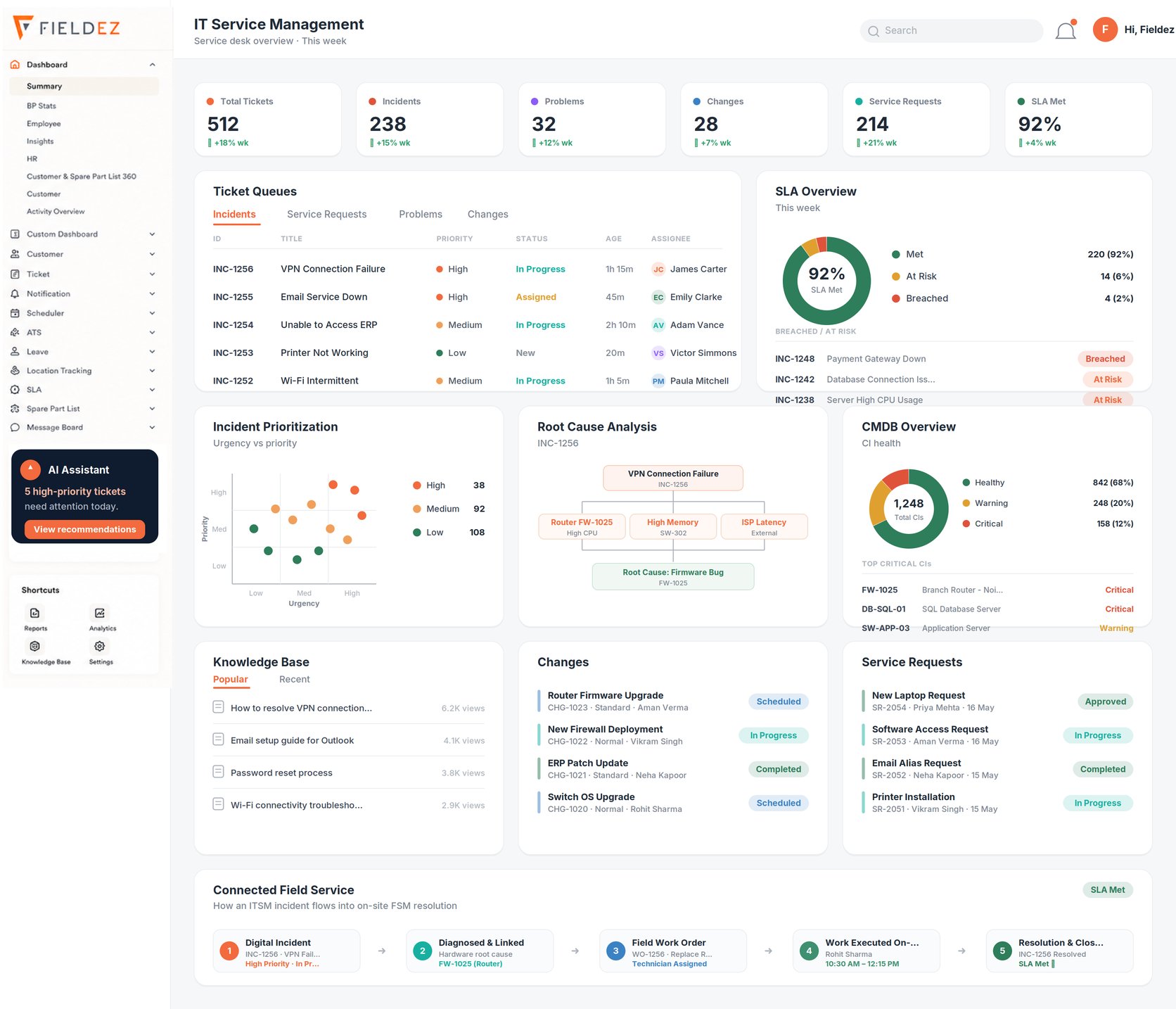Click the Message Board chat icon
This screenshot has height=1009, width=1176.
pyautogui.click(x=15, y=428)
